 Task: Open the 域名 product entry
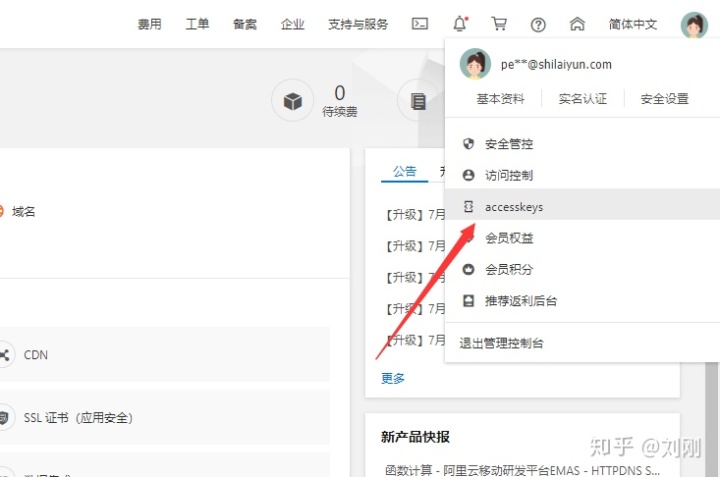click(x=23, y=212)
